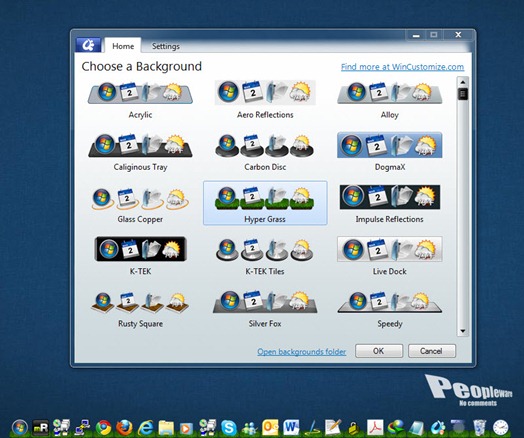Viewport: 524px width, 438px height.
Task: Open the Windows Start orb in dock
Action: 20,428
